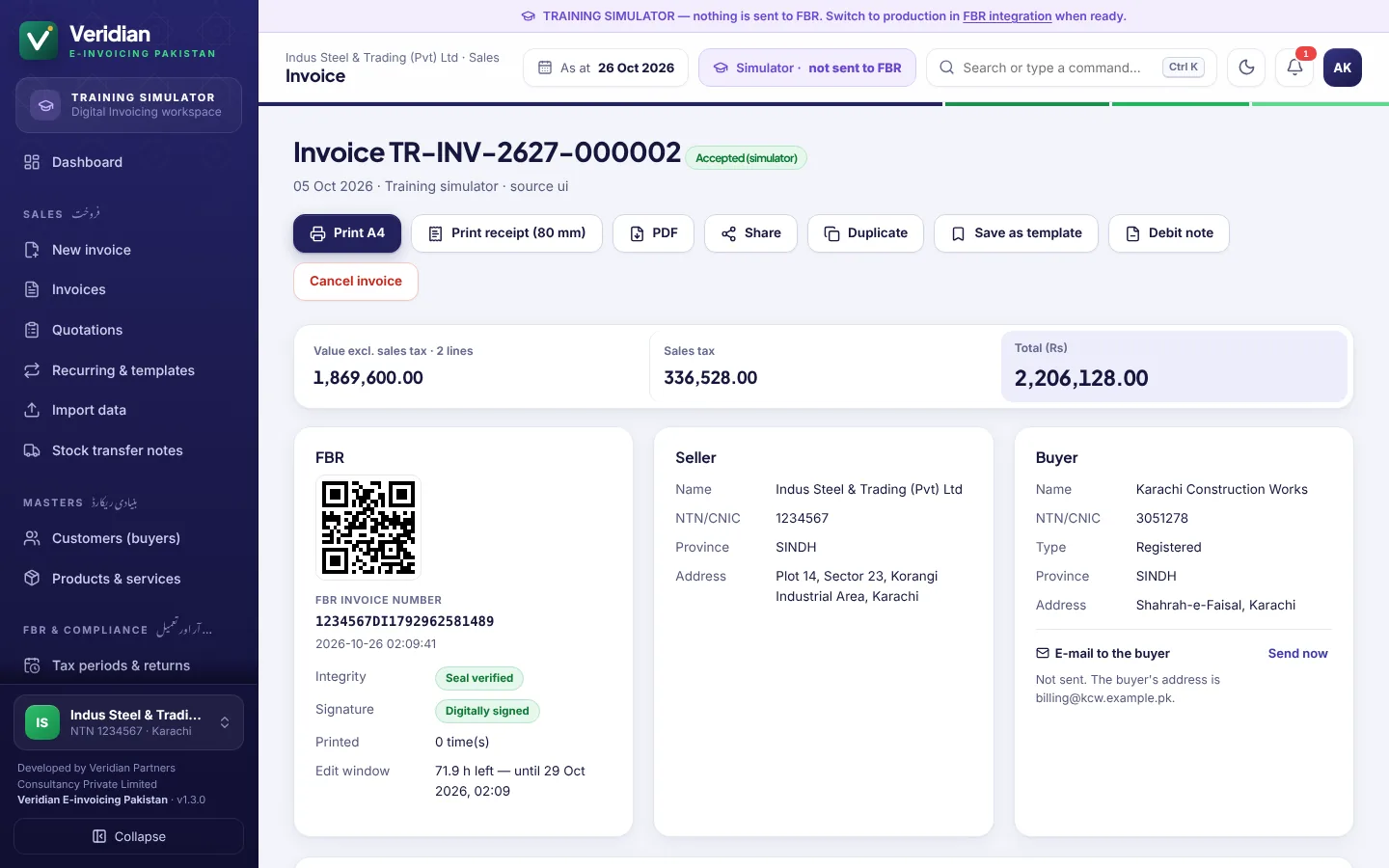
Task: Click the Dashboard grid icon
Action: point(32,162)
